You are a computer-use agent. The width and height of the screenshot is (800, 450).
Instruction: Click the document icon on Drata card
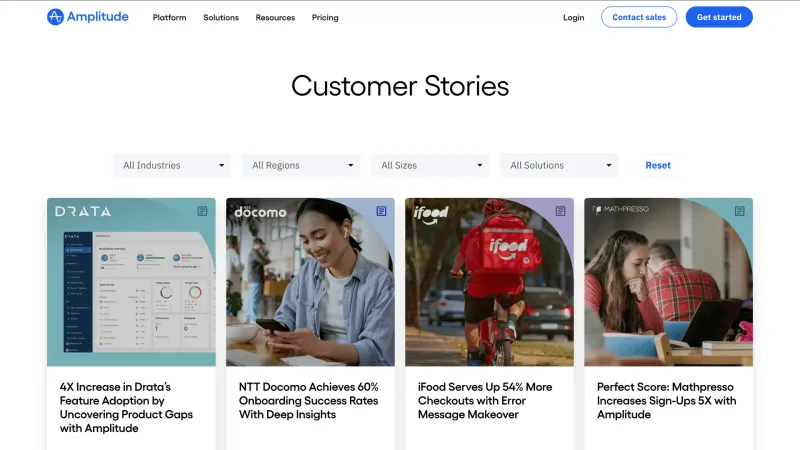203,211
